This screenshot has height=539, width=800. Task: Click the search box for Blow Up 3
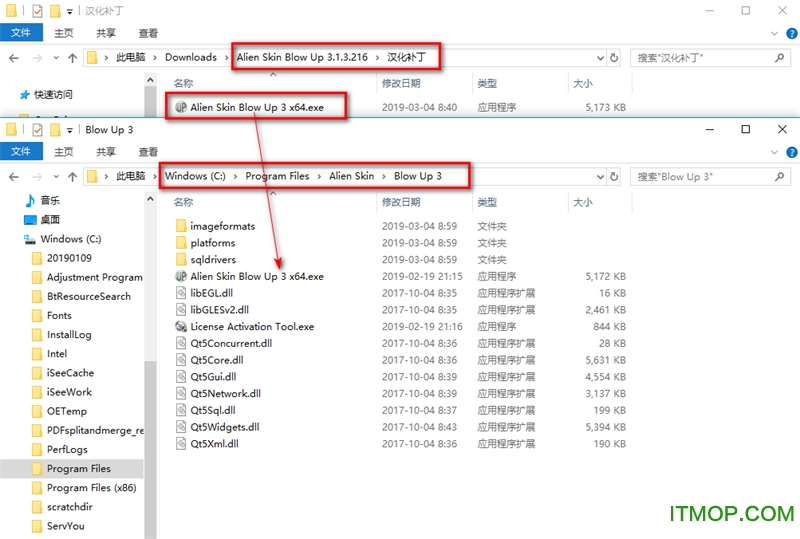[x=711, y=177]
